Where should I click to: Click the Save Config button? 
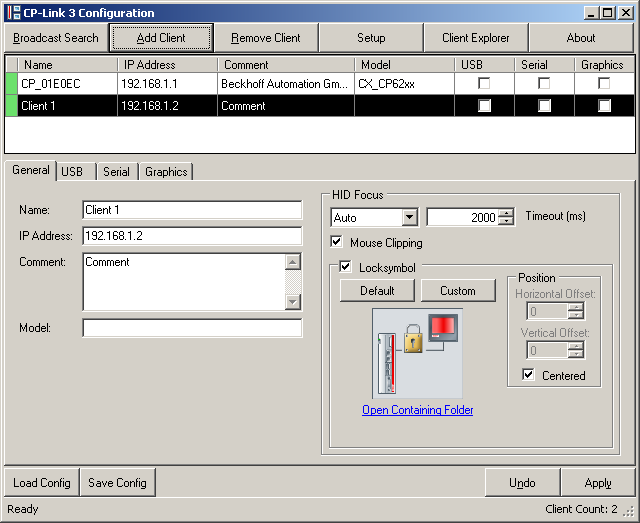tap(118, 483)
